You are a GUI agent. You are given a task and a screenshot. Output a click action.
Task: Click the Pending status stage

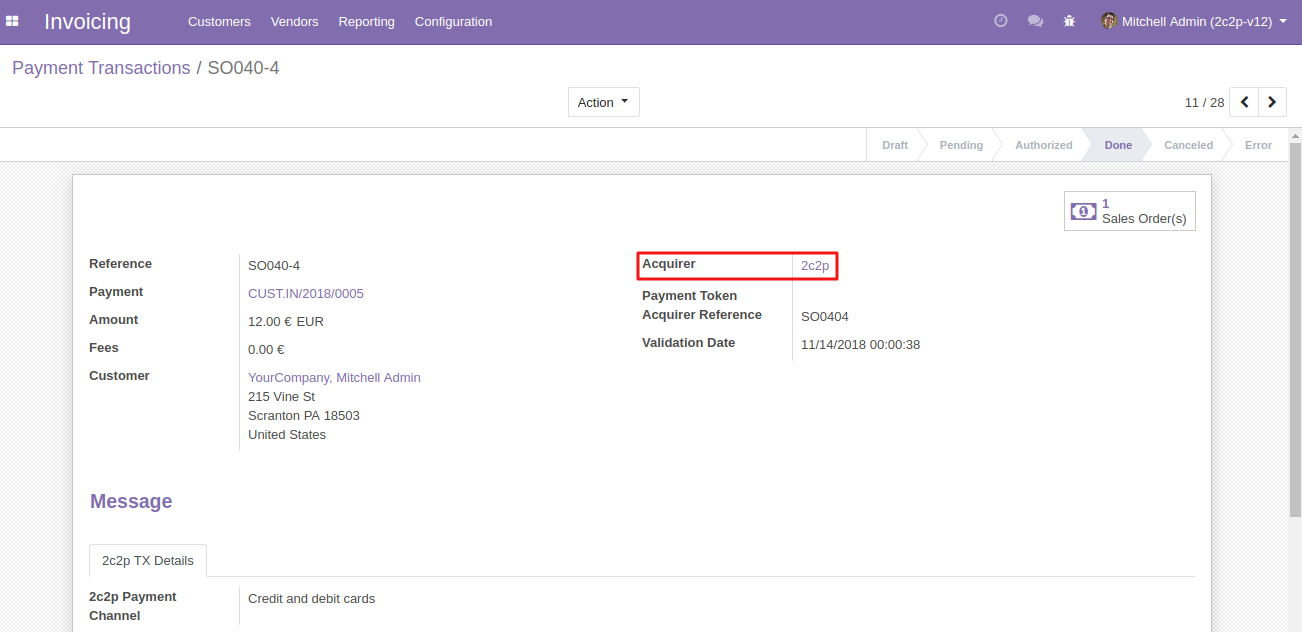(x=961, y=145)
